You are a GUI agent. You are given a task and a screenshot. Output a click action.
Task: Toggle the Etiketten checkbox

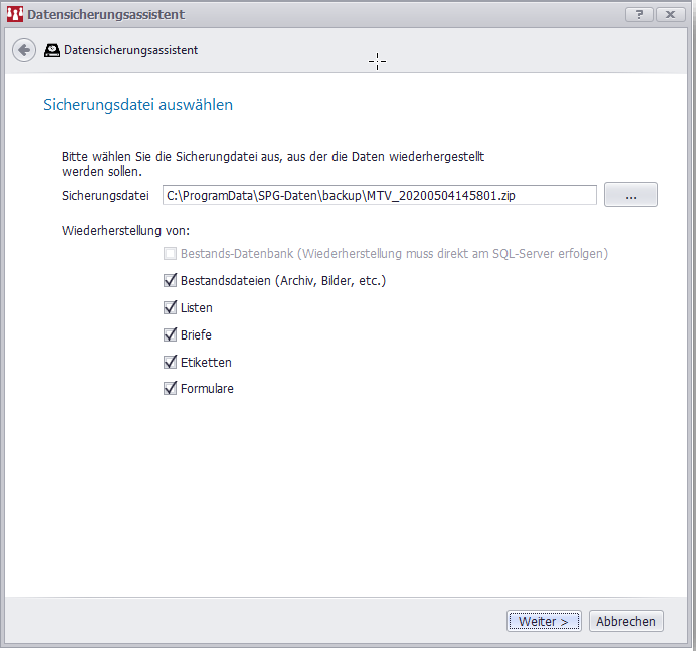point(170,362)
